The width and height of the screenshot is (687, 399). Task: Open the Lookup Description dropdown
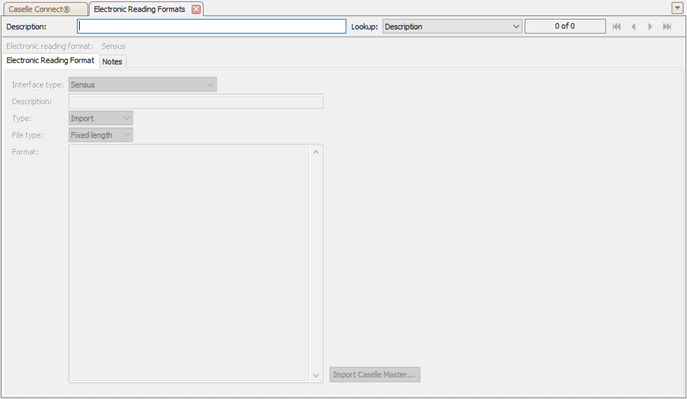tap(452, 27)
